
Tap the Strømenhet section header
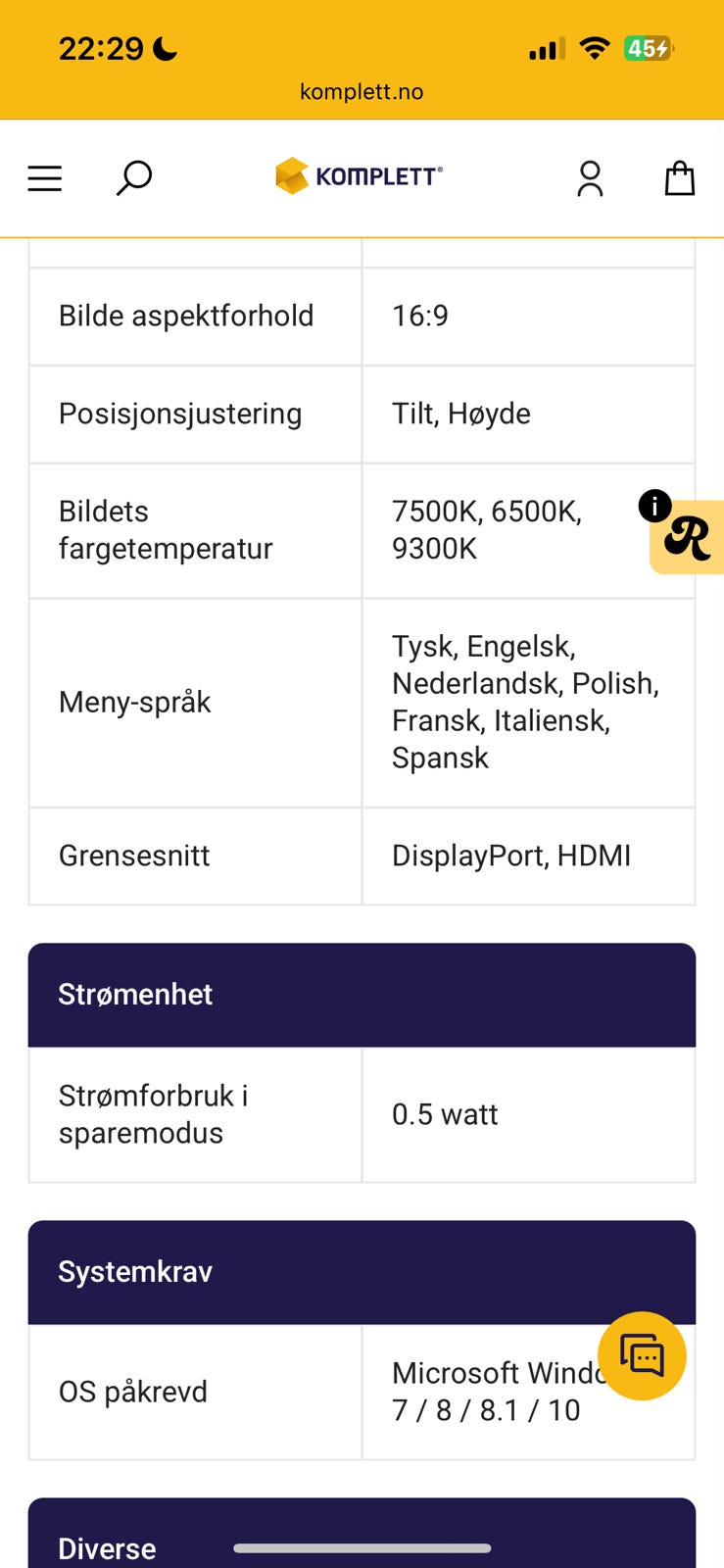point(362,995)
